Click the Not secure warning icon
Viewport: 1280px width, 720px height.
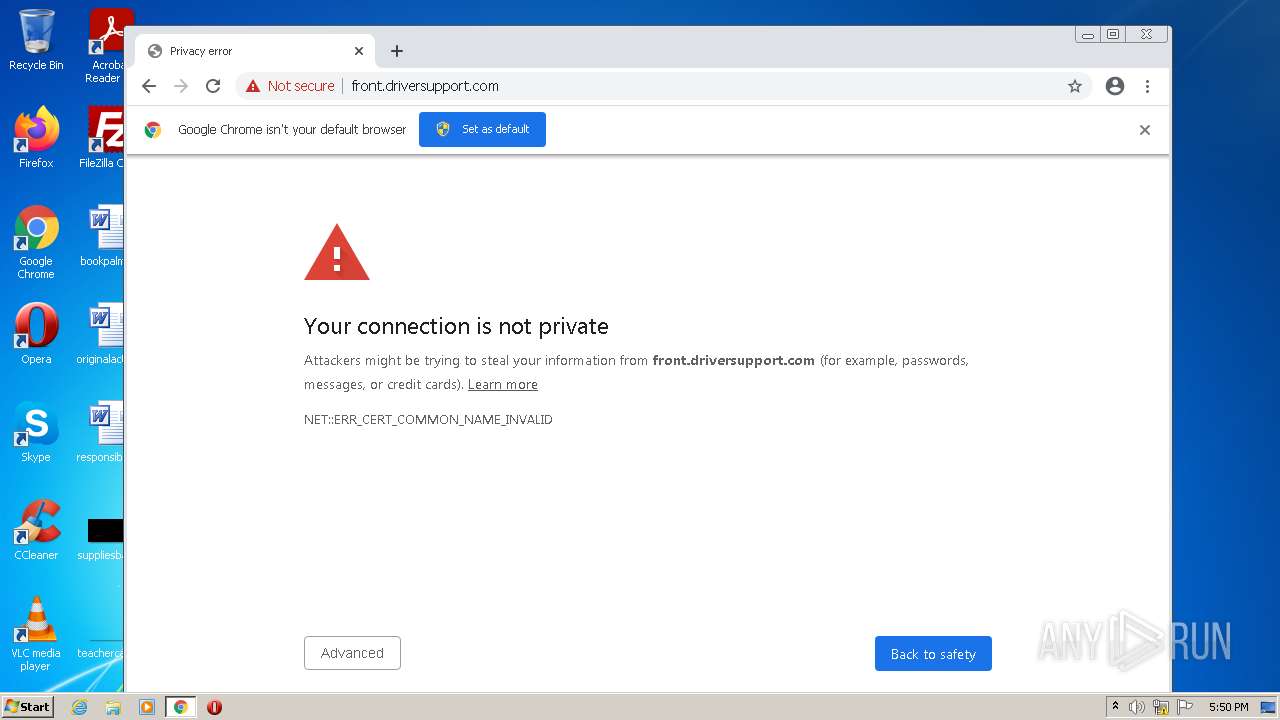click(253, 86)
